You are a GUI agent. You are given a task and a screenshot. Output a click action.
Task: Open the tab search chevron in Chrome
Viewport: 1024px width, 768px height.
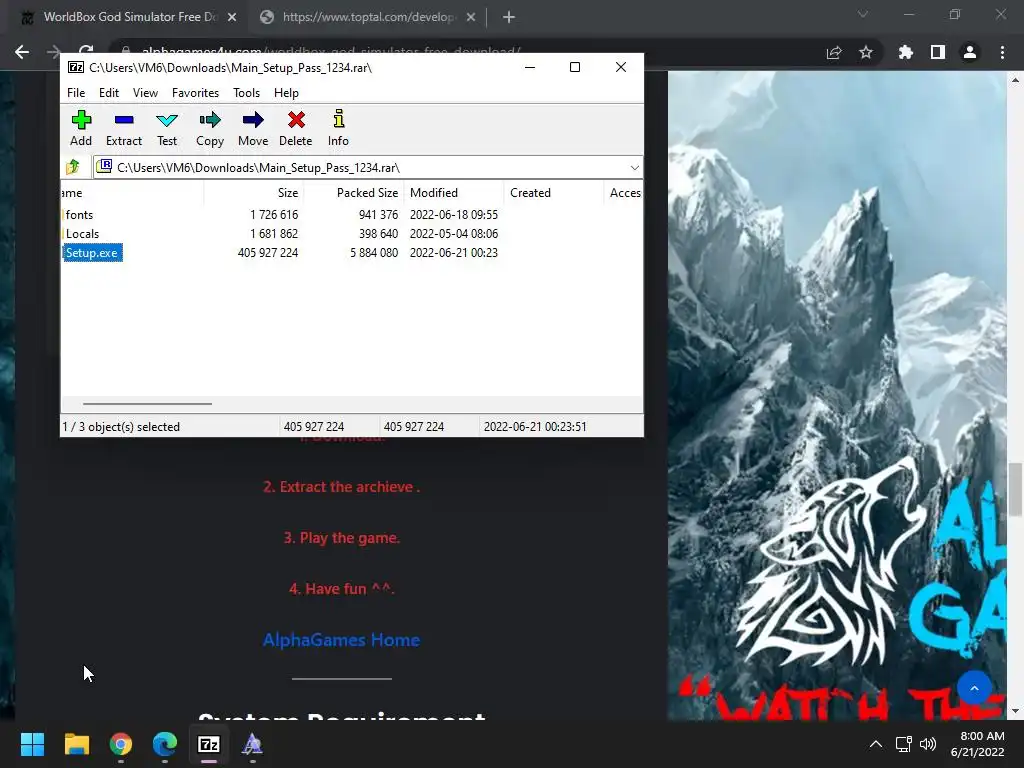(863, 14)
